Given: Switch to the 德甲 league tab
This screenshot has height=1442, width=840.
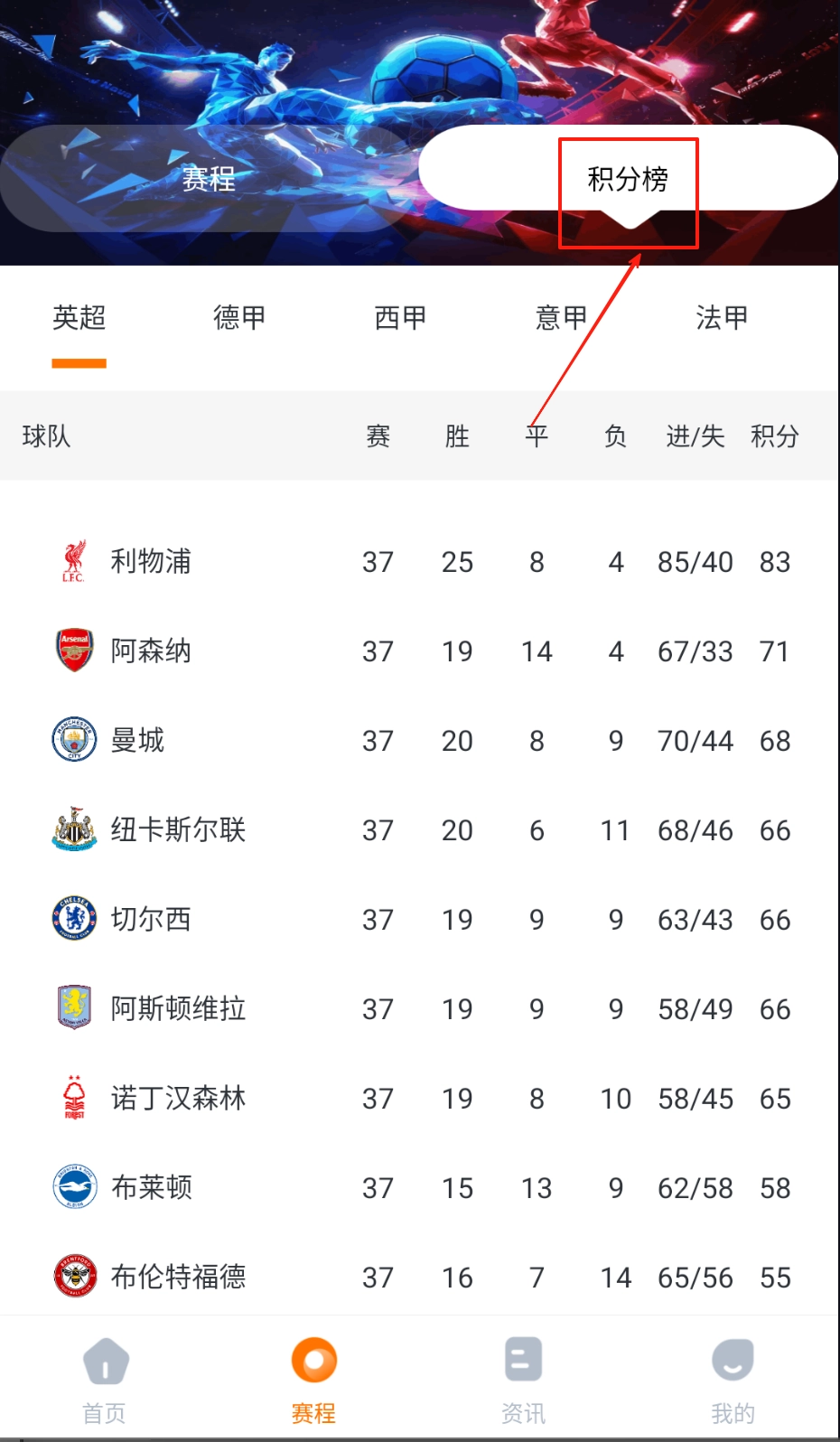Looking at the screenshot, I should coord(239,318).
